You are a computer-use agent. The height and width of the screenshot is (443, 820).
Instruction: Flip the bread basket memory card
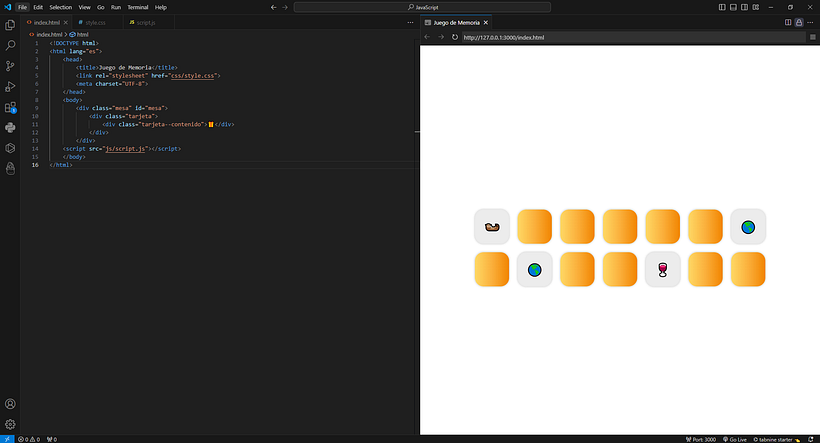pyautogui.click(x=492, y=226)
